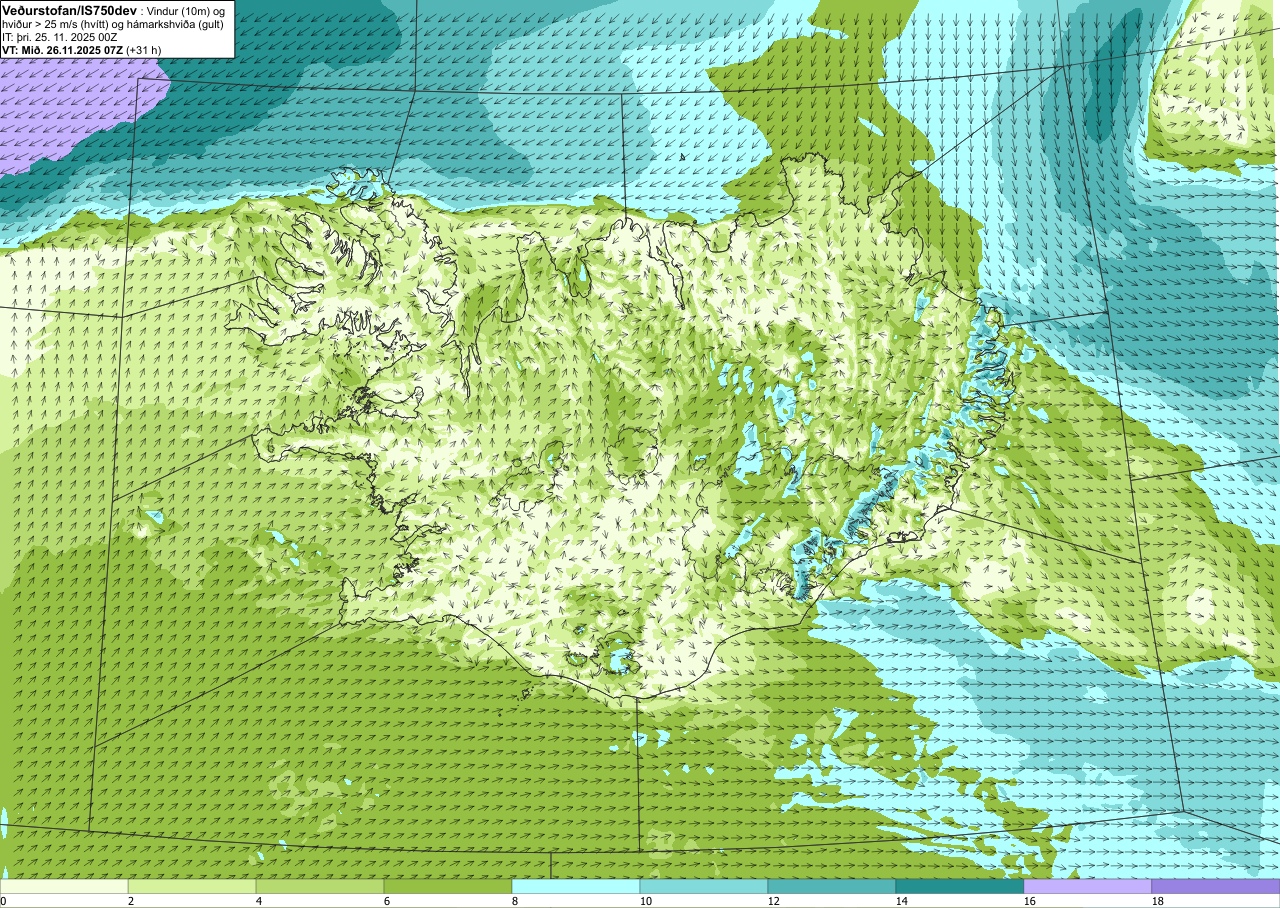Viewport: 1280px width, 908px height.
Task: Click the light green 2–4 m/s legend swatch
Action: (x=192, y=886)
